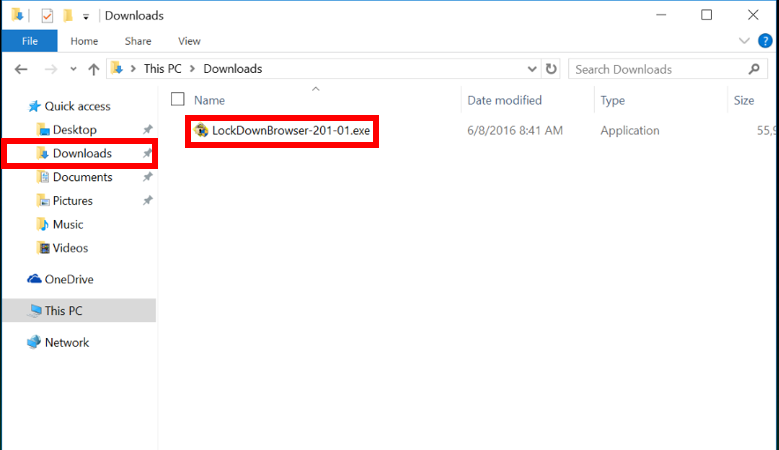Click the Properties checkmark icon in title bar
The image size is (779, 450).
[x=47, y=16]
